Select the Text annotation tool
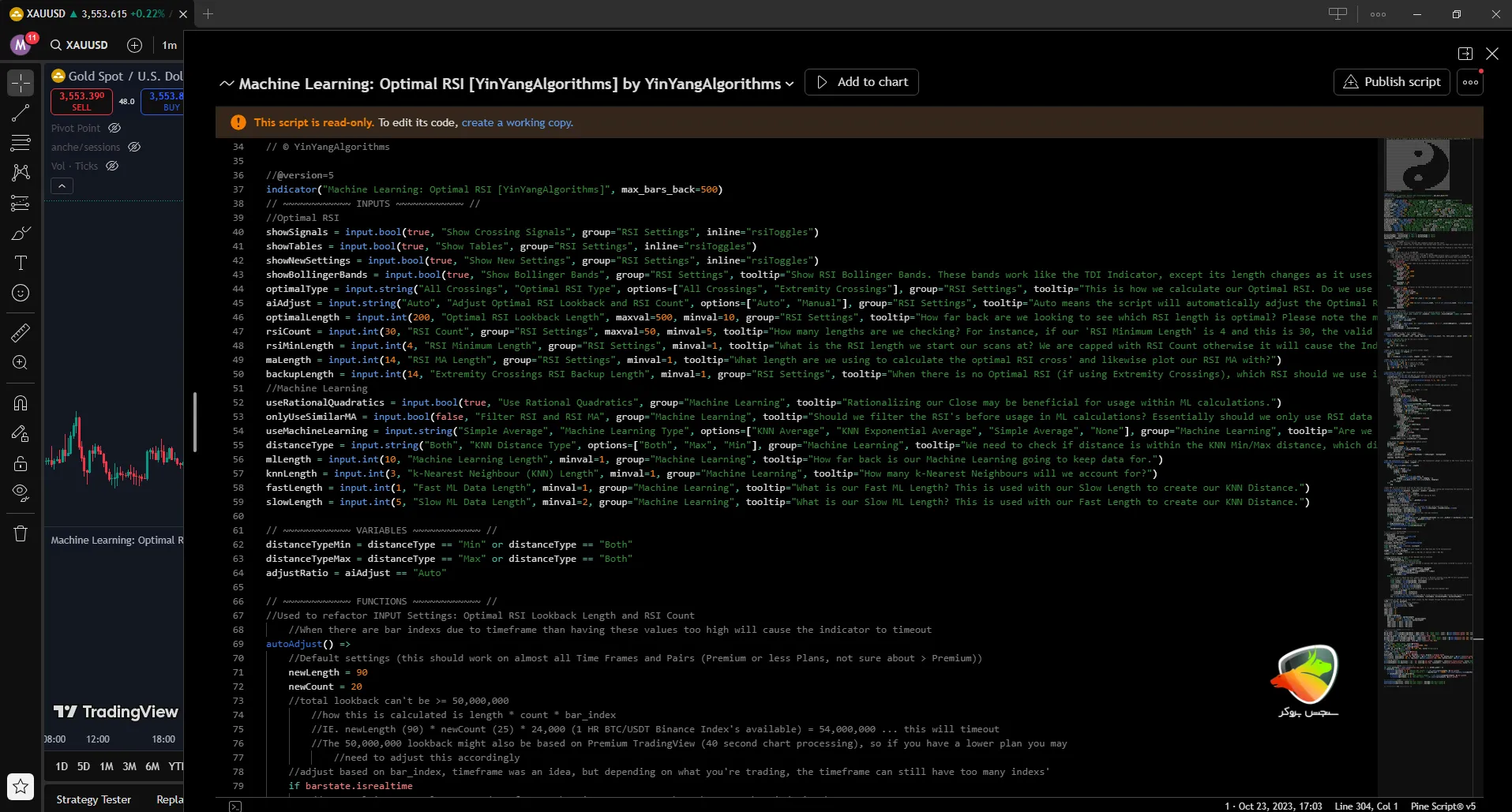The height and width of the screenshot is (812, 1512). (21, 263)
